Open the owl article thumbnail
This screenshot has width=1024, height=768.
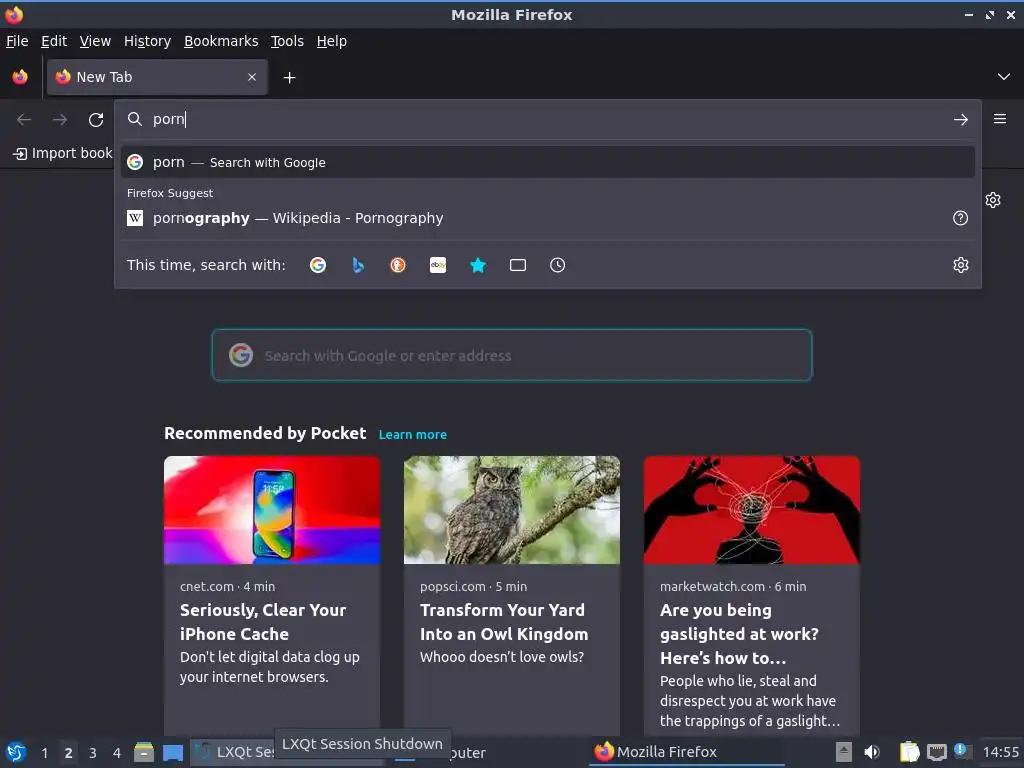pyautogui.click(x=512, y=510)
